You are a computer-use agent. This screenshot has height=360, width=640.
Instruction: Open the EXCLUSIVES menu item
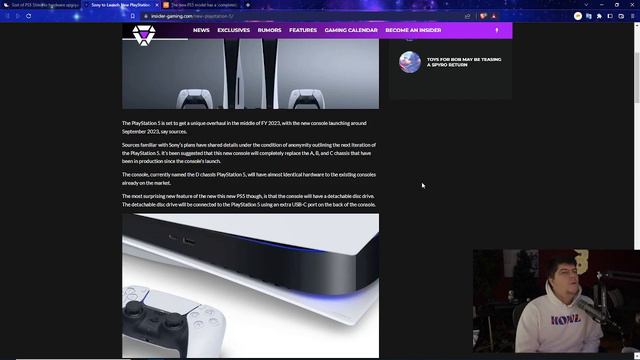pos(233,30)
